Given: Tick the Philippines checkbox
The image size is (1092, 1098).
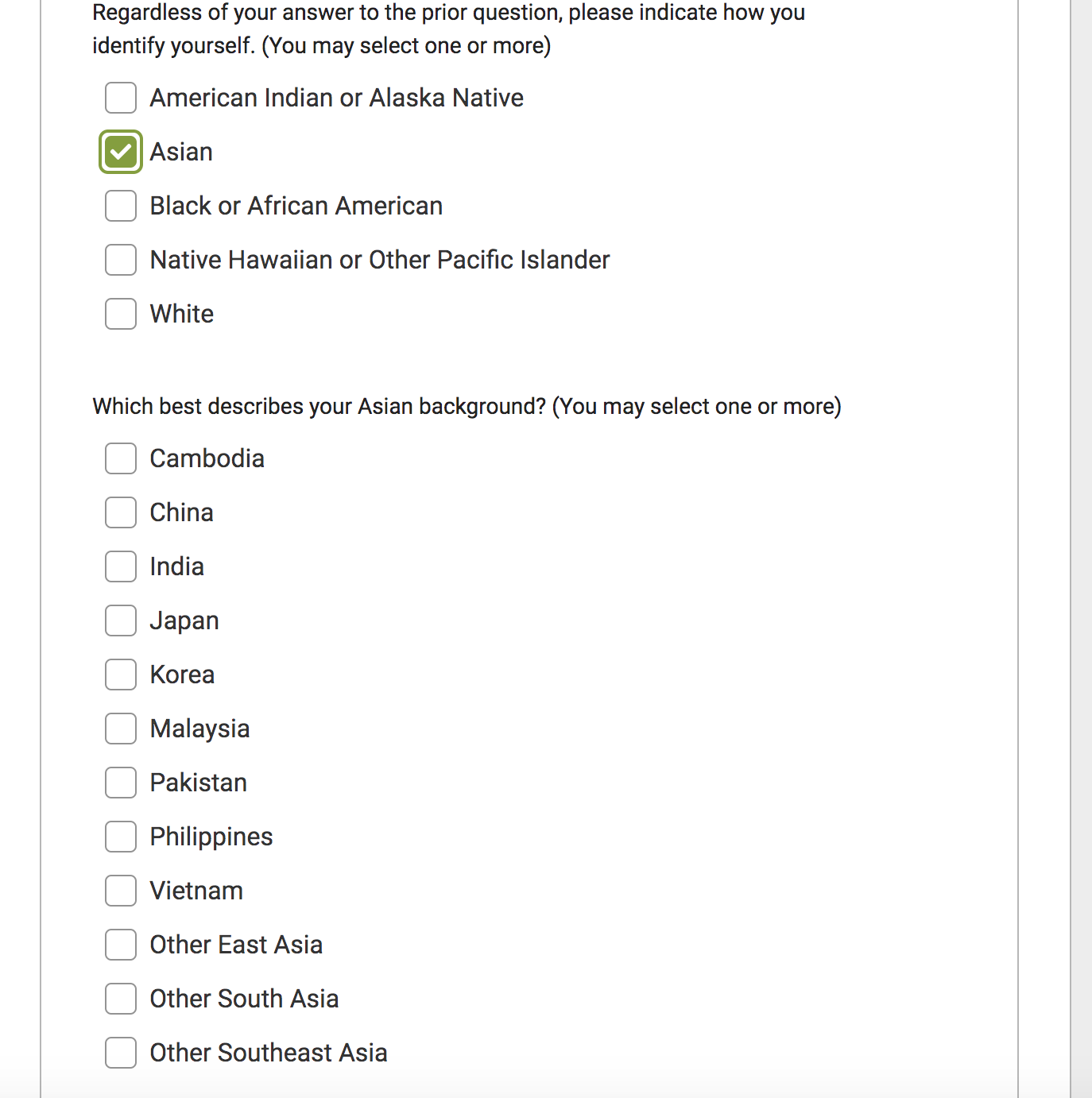Looking at the screenshot, I should click(121, 837).
